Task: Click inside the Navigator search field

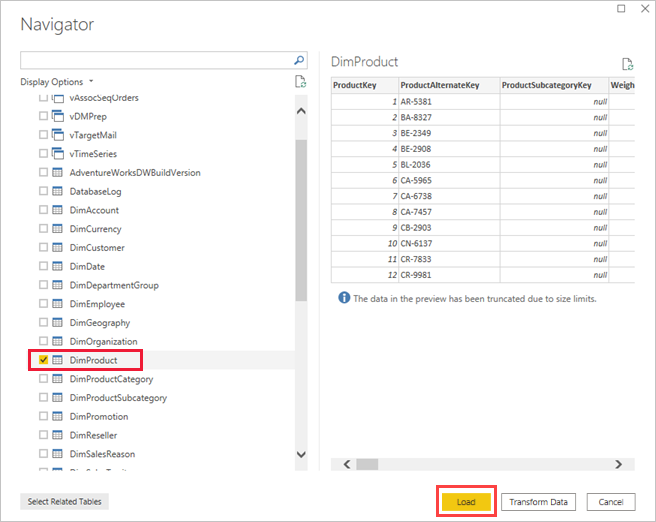Action: 155,60
